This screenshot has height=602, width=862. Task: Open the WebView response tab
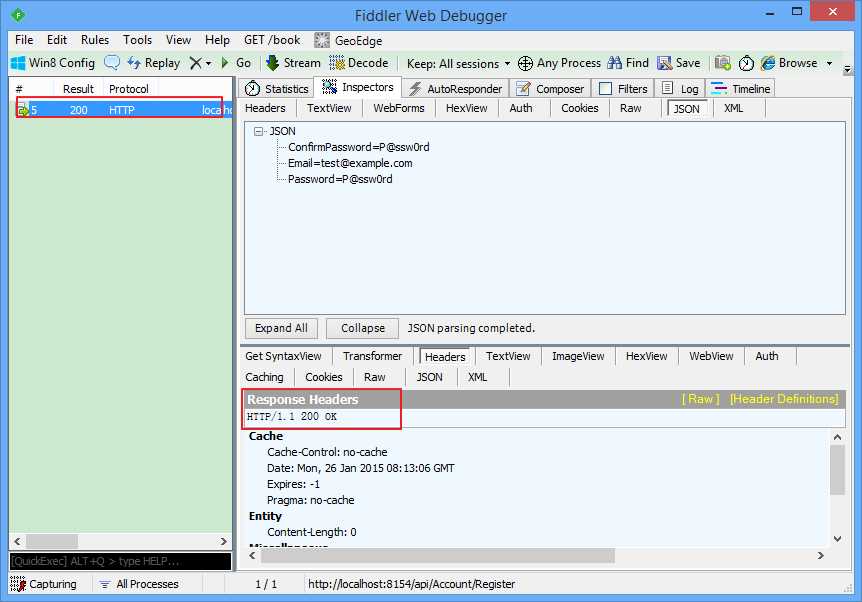click(711, 356)
